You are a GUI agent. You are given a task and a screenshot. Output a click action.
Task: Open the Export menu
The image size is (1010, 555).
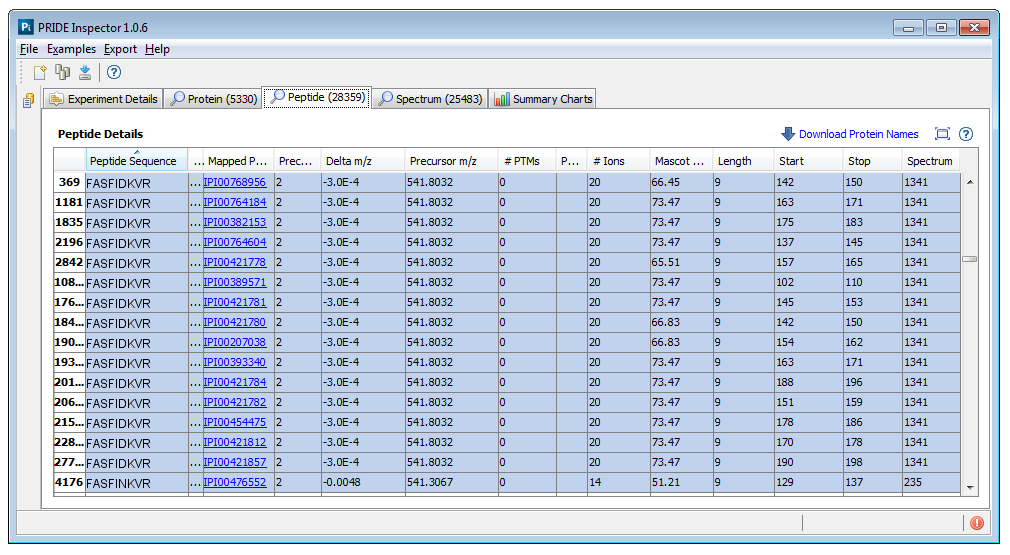click(120, 49)
